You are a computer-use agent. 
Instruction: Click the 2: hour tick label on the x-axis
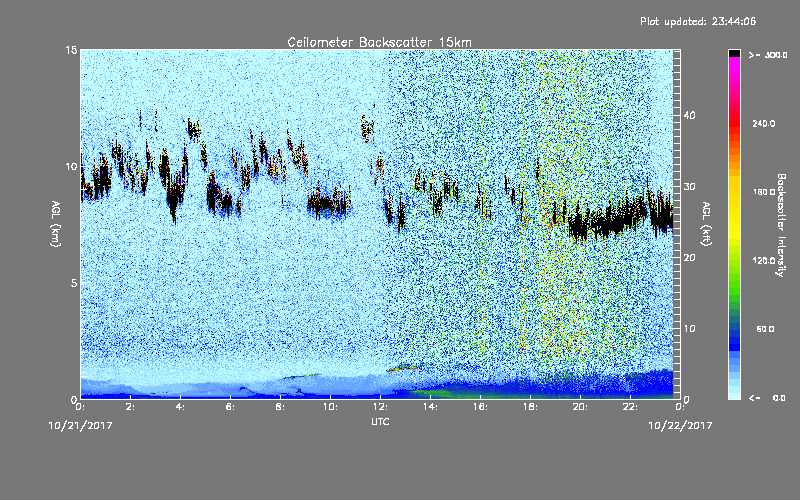130,407
